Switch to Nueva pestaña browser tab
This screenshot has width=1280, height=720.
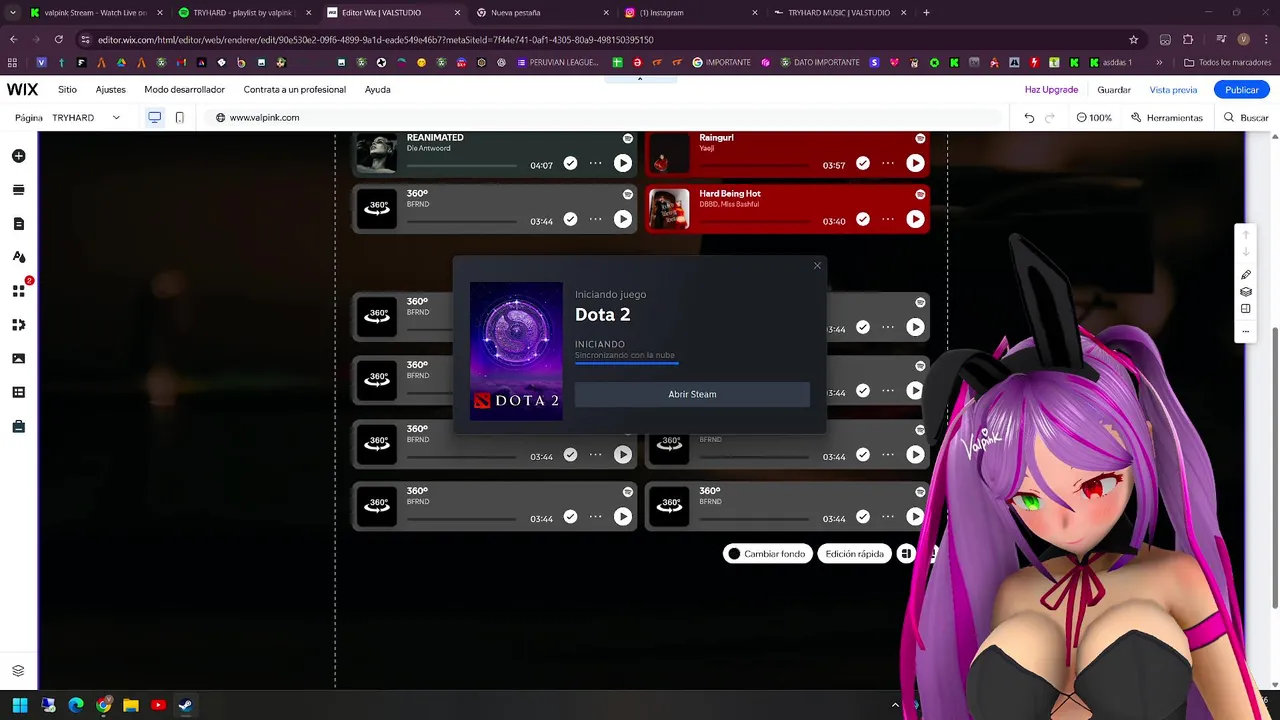(x=541, y=13)
